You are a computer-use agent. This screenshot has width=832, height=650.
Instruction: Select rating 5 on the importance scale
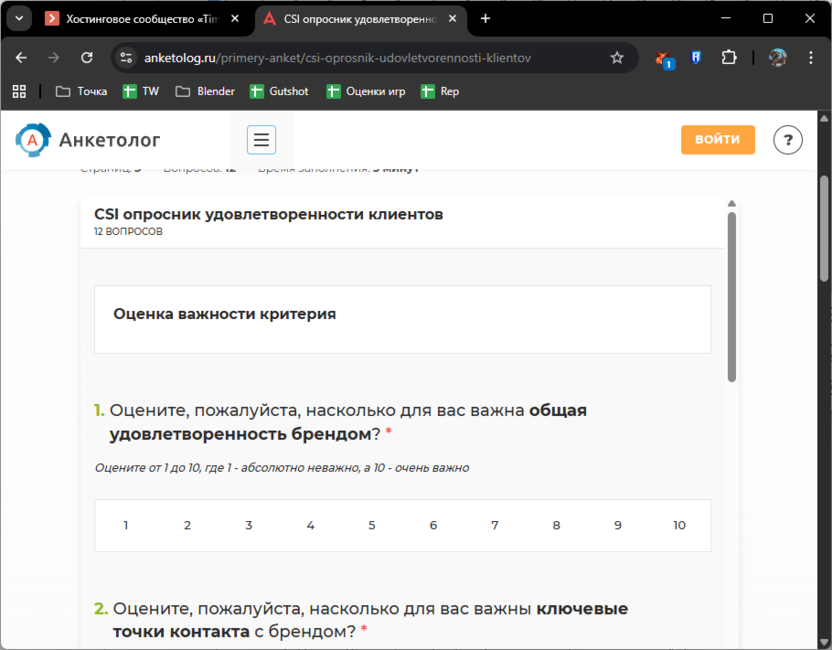(x=371, y=525)
